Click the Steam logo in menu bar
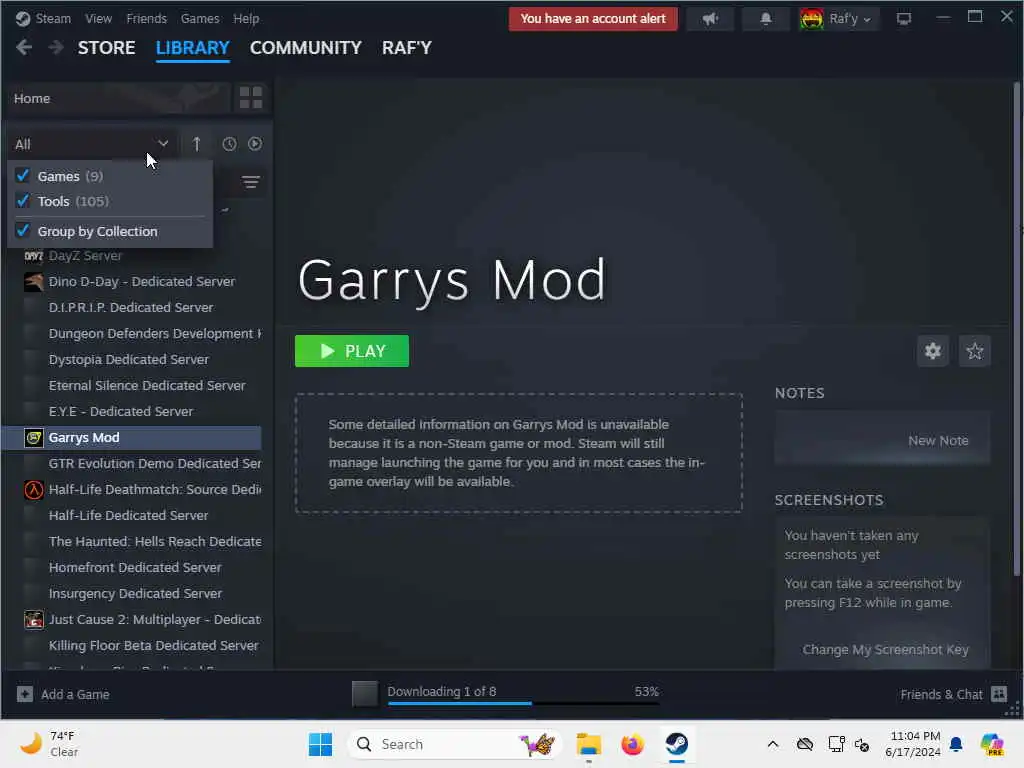The height and width of the screenshot is (768, 1024). click(x=23, y=18)
